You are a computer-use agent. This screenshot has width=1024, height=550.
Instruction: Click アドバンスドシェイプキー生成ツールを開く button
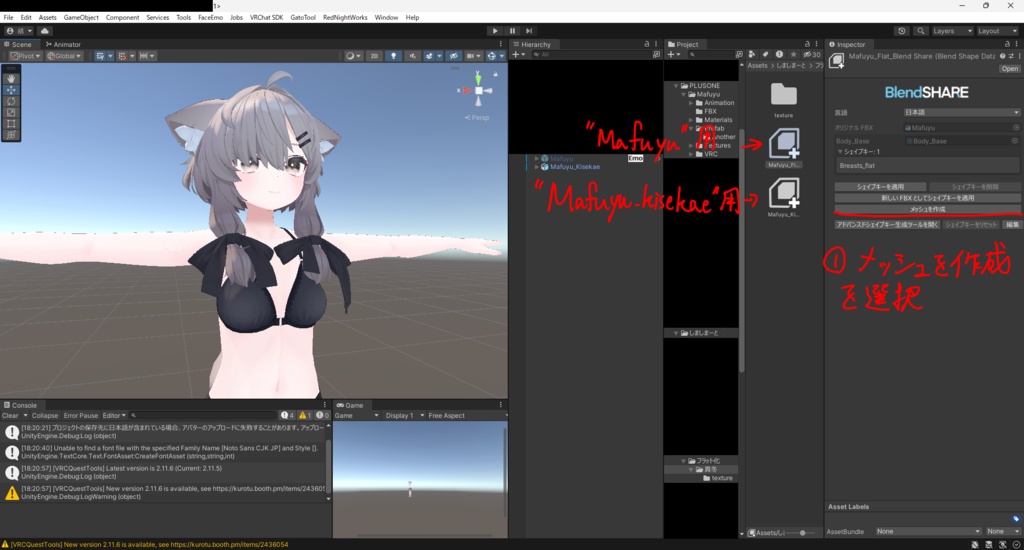coord(887,225)
